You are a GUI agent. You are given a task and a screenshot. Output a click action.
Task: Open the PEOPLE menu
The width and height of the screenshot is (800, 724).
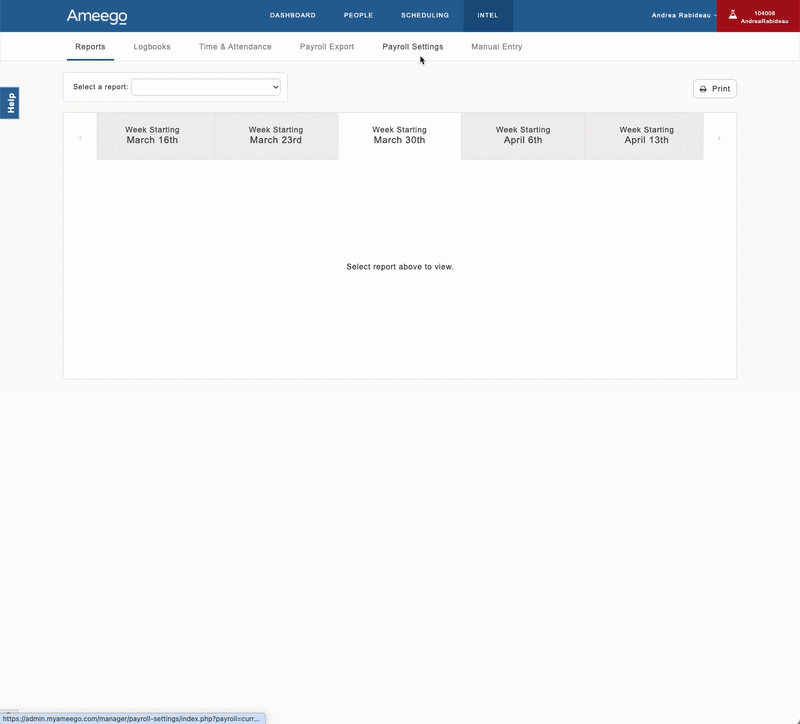point(358,15)
